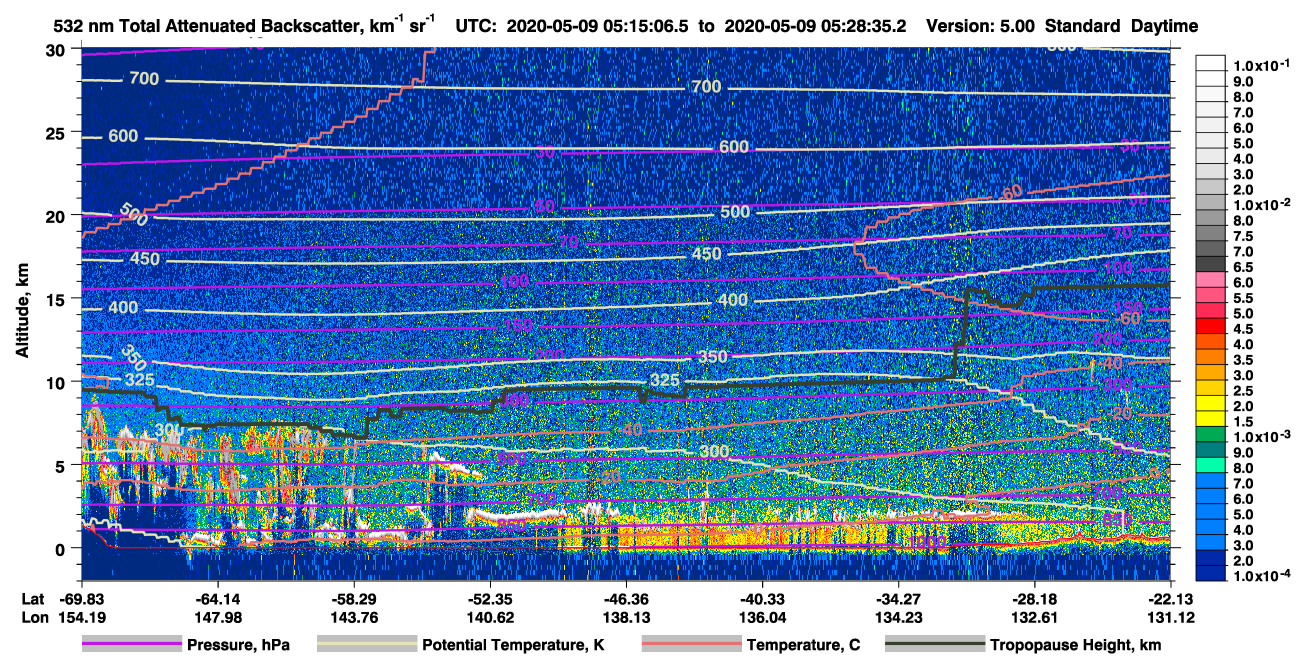The width and height of the screenshot is (1300, 667).
Task: Click latitude value -69.83
Action: (x=81, y=599)
